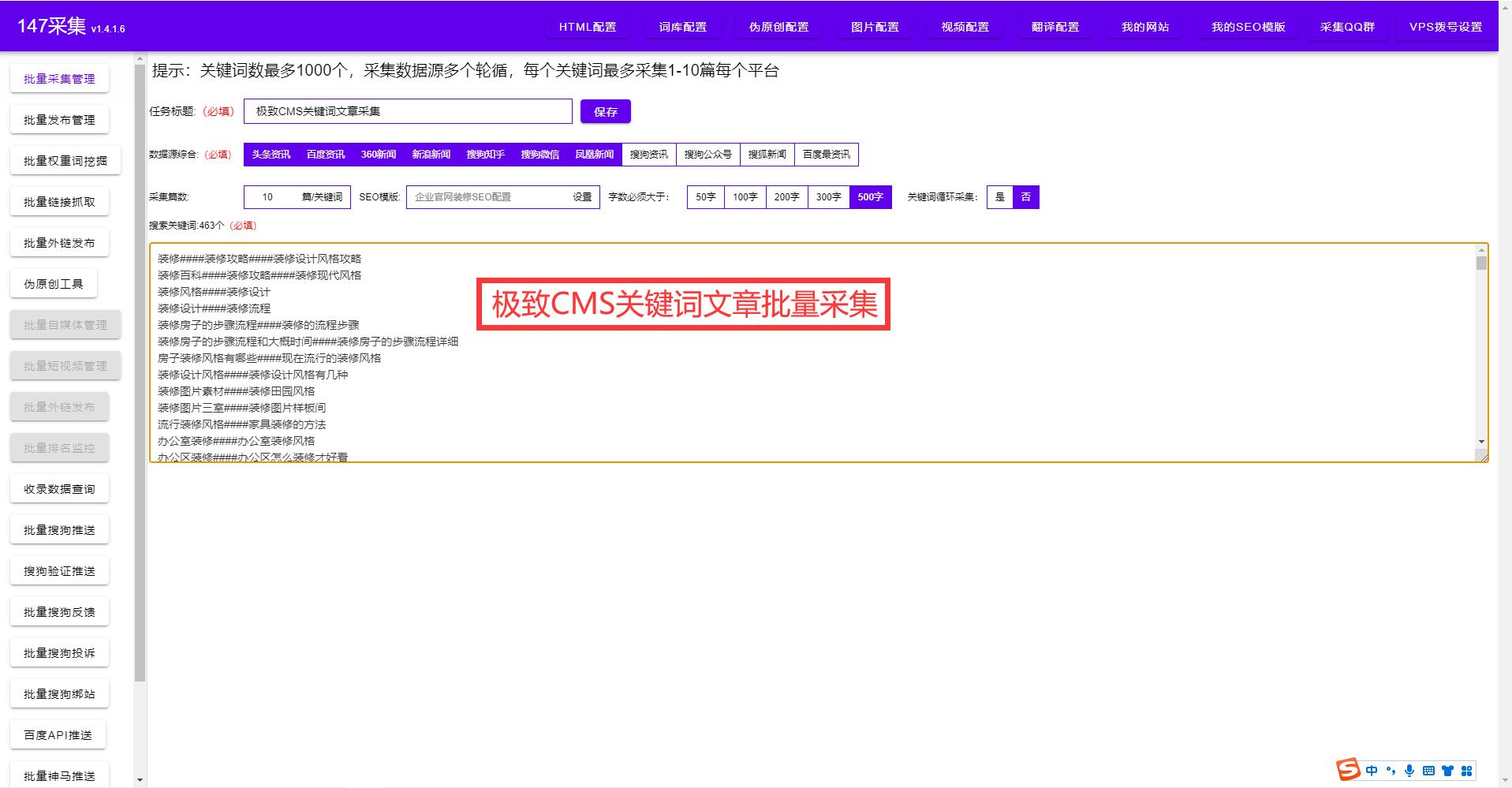Select 500字 minimum word count
This screenshot has width=1512, height=788.
[x=871, y=197]
